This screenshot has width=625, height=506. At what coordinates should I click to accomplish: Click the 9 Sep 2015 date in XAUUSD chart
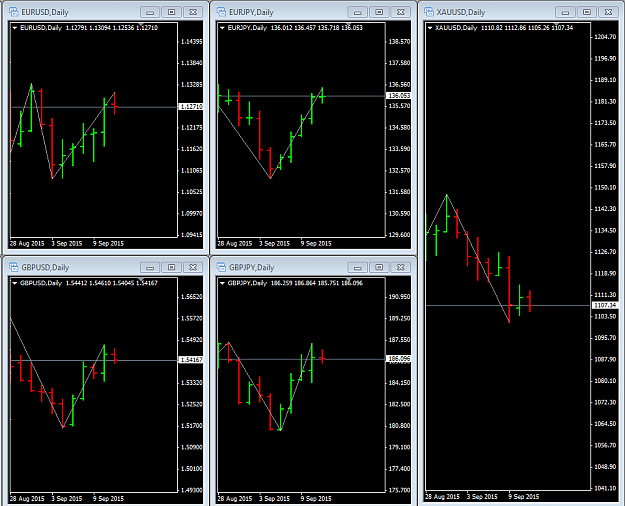524,496
